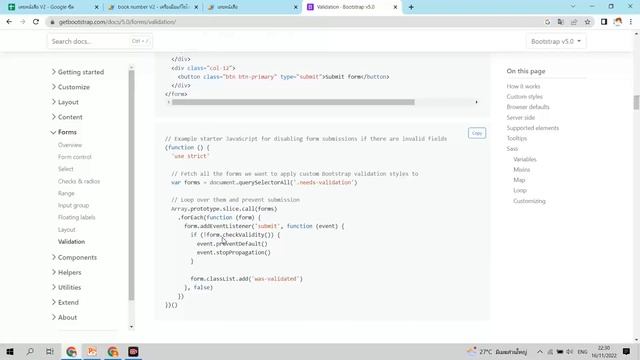Jump to Browser defaults section
The image size is (640, 360).
click(528, 107)
